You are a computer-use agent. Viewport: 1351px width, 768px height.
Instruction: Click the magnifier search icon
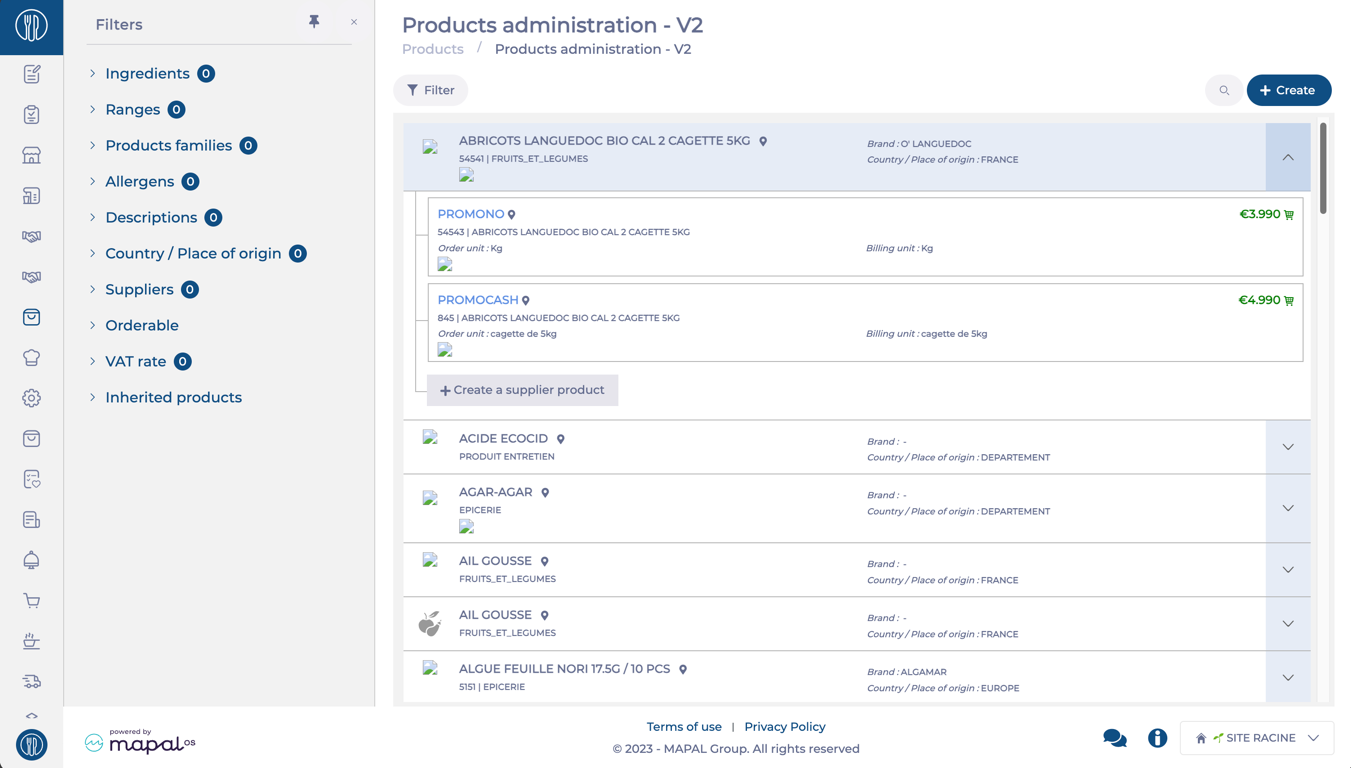coord(1224,90)
